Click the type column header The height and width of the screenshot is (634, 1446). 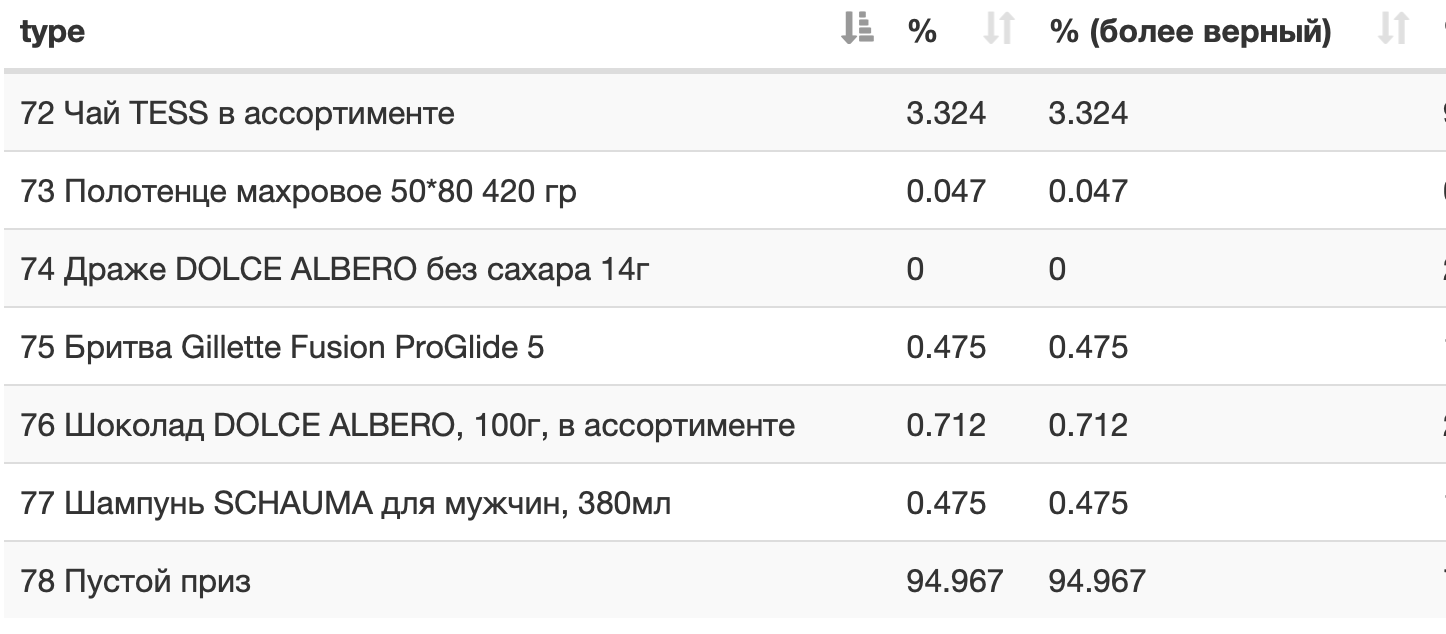pos(52,31)
